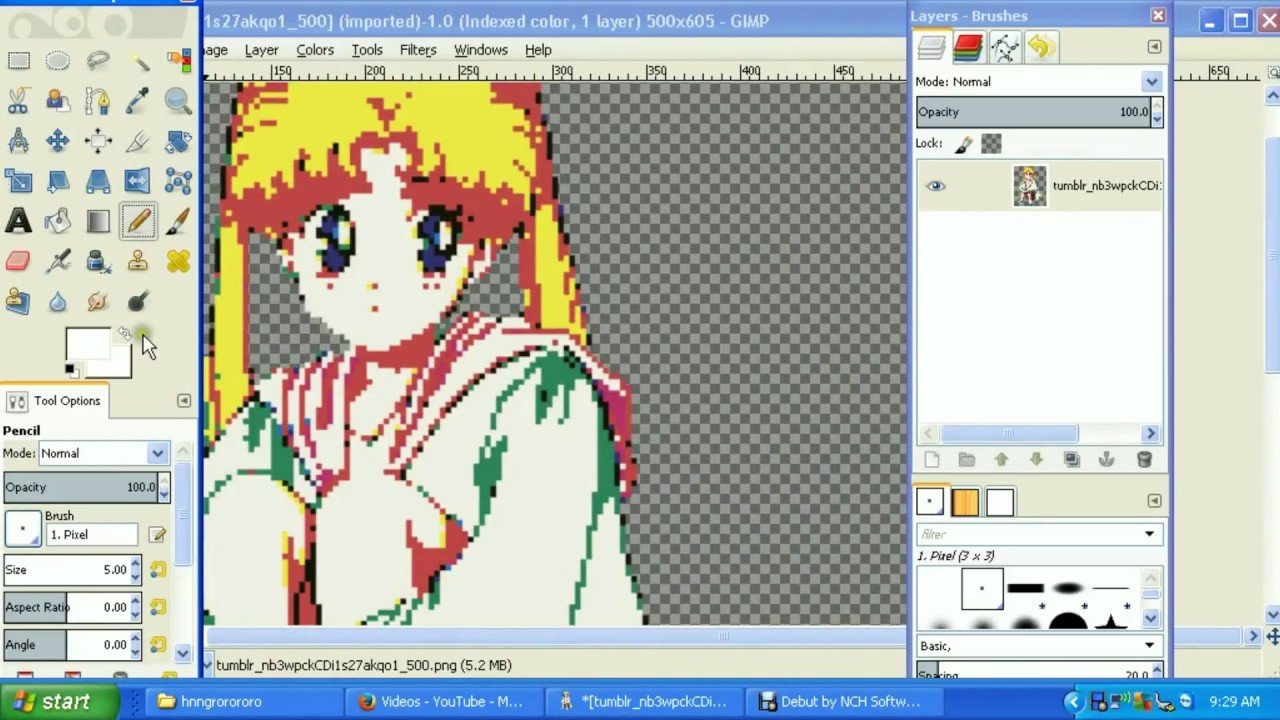Select the Eraser tool

point(18,261)
